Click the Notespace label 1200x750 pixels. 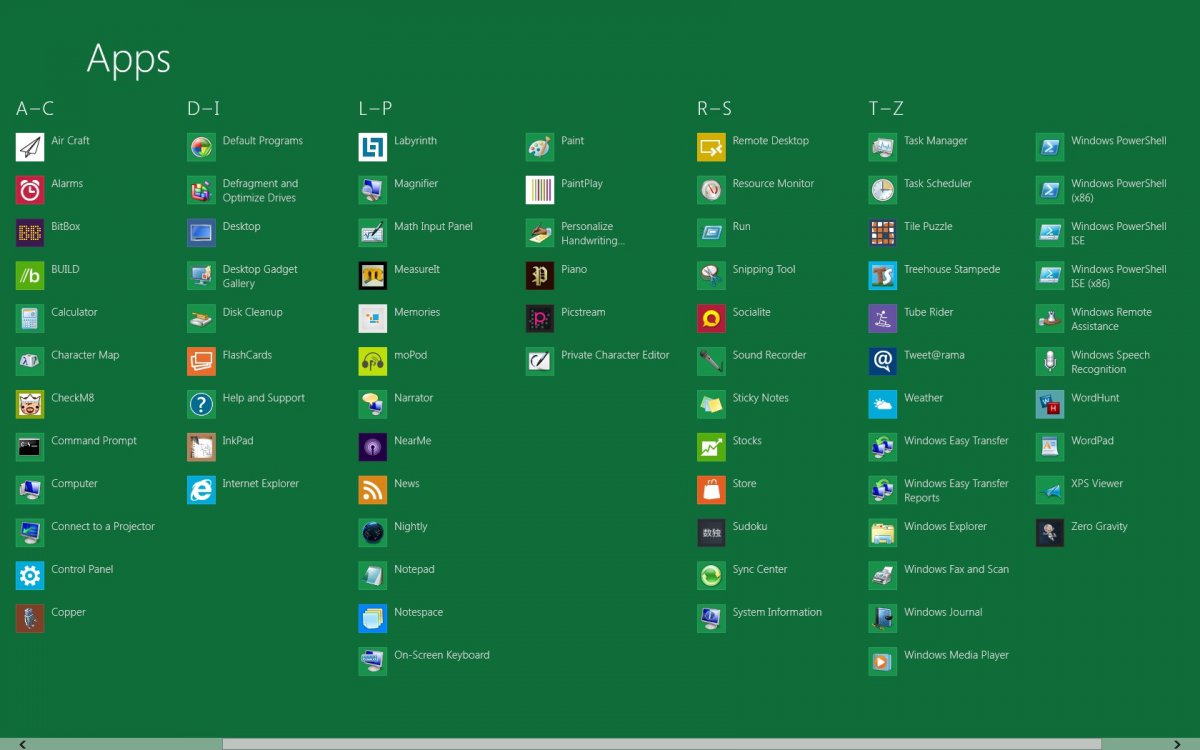pos(418,612)
